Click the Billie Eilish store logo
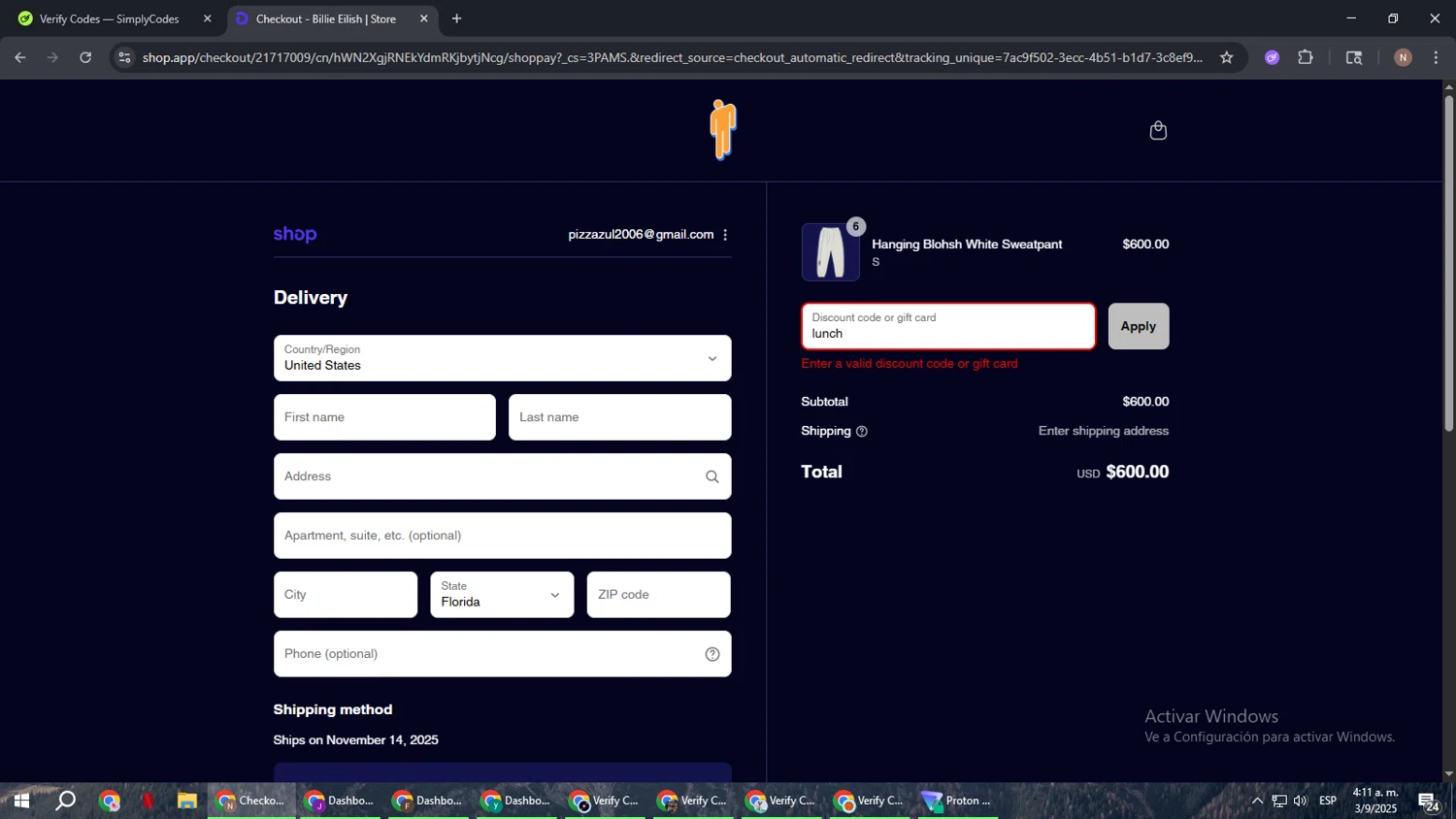The width and height of the screenshot is (1456, 819). tap(723, 130)
